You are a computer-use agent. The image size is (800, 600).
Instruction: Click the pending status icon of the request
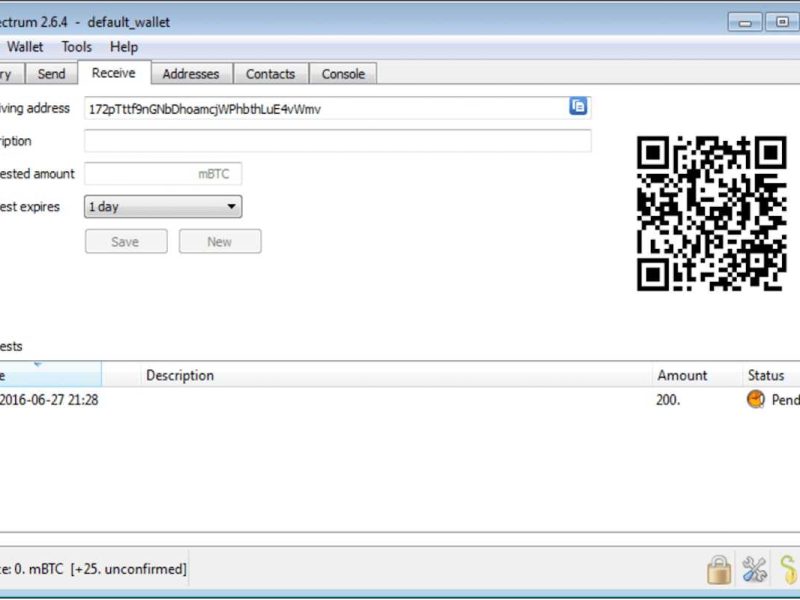(x=756, y=399)
